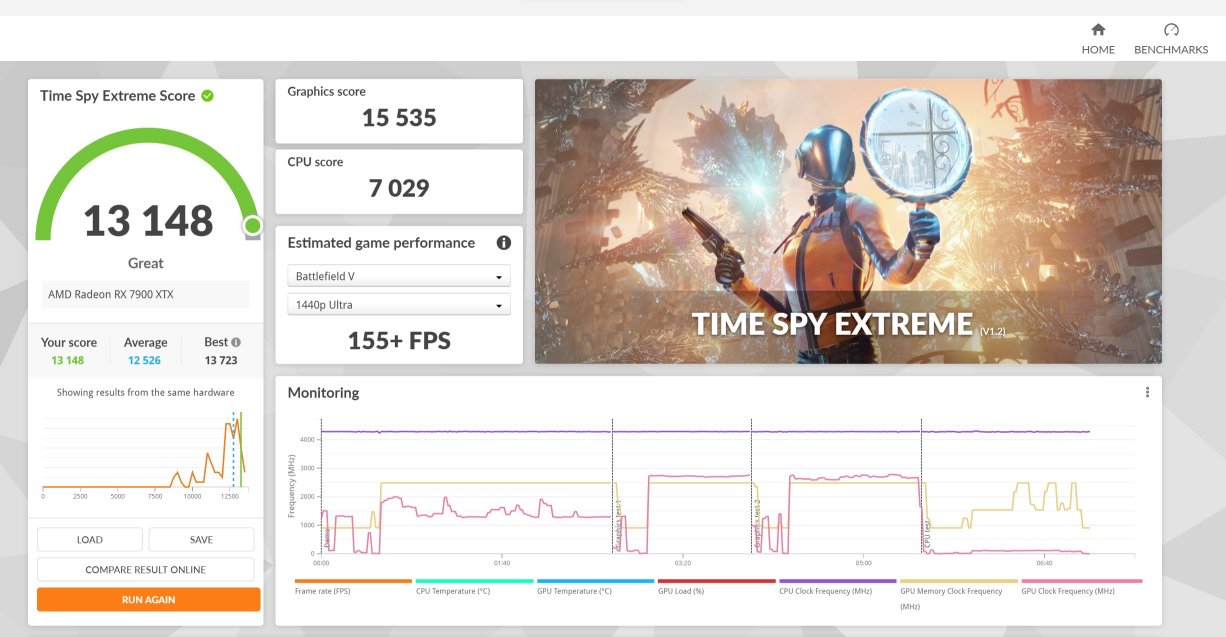The height and width of the screenshot is (637, 1226).
Task: Open info icon for estimated game performance
Action: coord(504,243)
